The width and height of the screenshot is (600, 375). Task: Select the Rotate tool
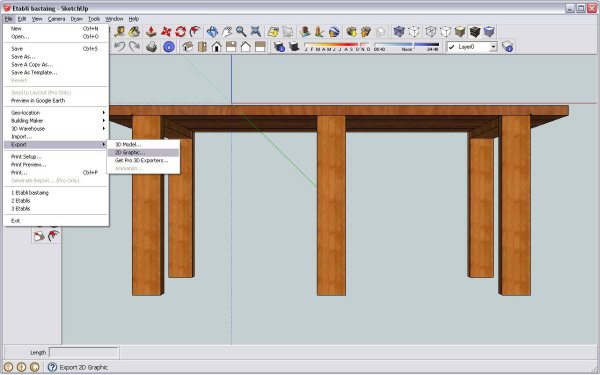[181, 31]
